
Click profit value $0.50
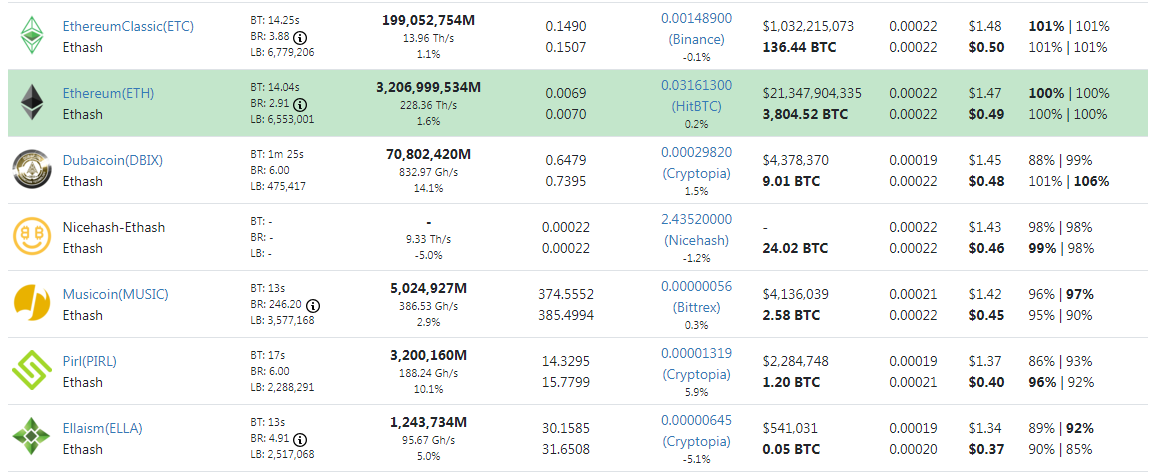(986, 47)
